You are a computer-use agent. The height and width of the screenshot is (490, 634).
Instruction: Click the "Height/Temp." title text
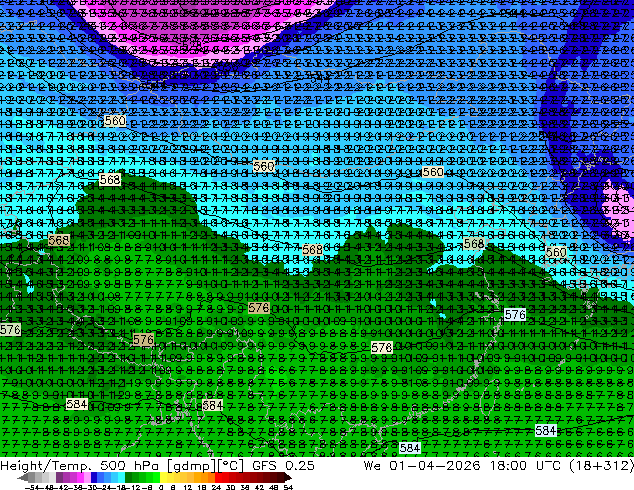pos(45,466)
